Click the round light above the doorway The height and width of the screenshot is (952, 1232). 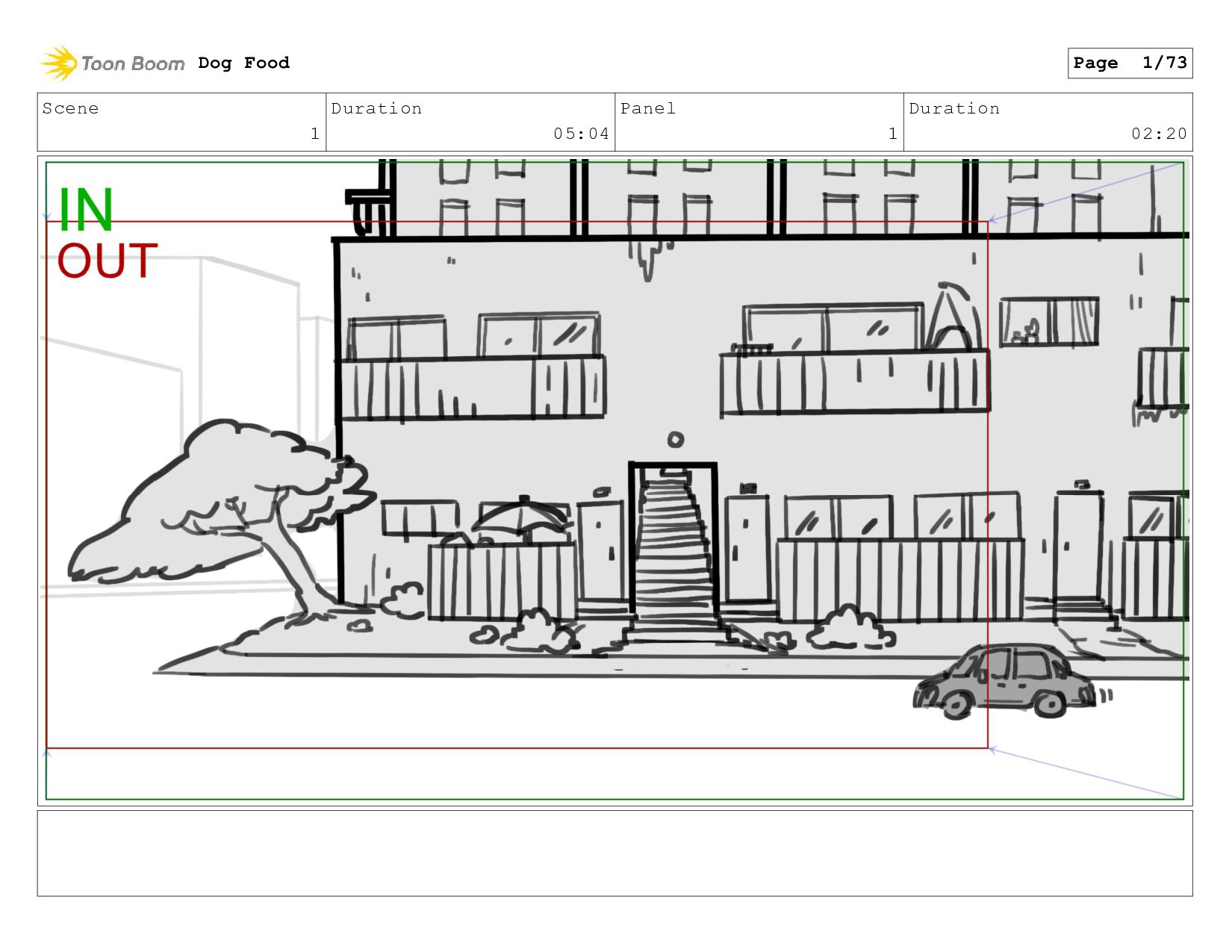click(675, 440)
